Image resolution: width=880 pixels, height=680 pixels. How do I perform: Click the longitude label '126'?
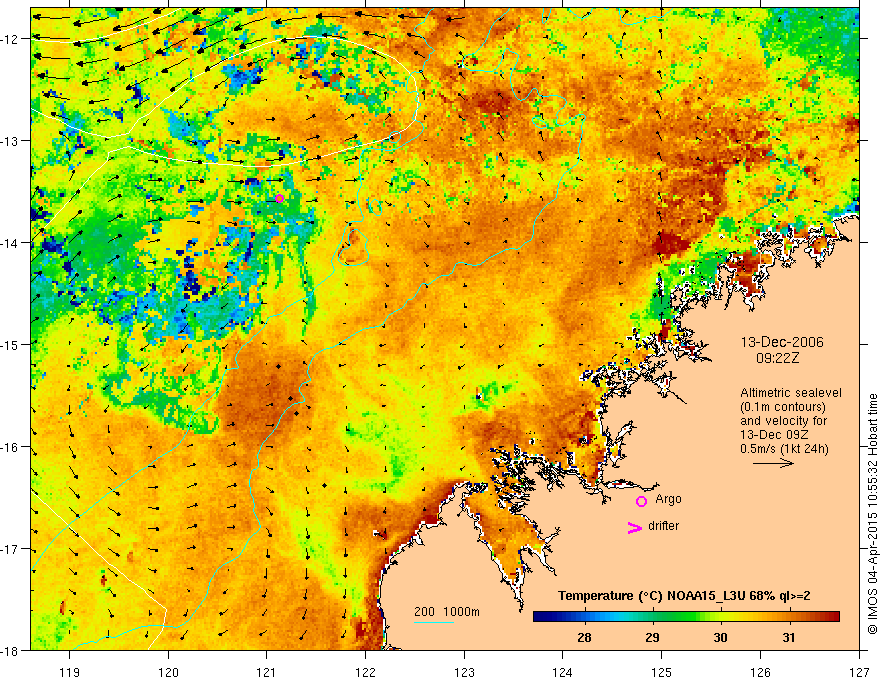point(760,672)
